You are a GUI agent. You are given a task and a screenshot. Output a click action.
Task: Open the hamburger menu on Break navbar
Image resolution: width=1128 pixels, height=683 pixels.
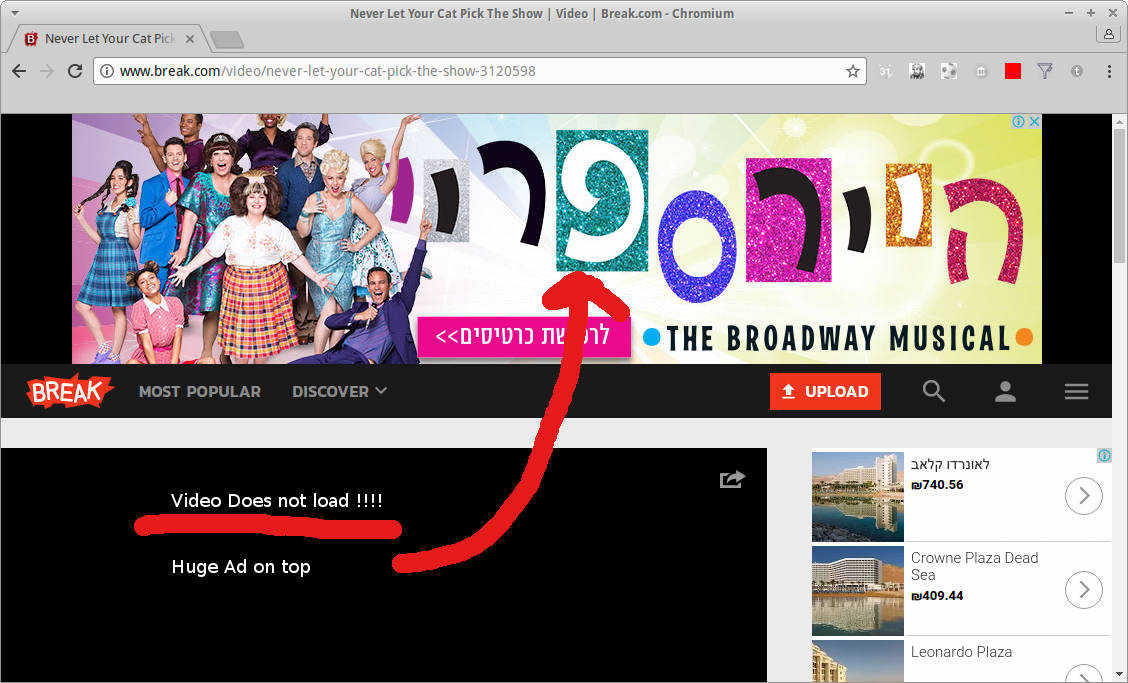click(1076, 392)
